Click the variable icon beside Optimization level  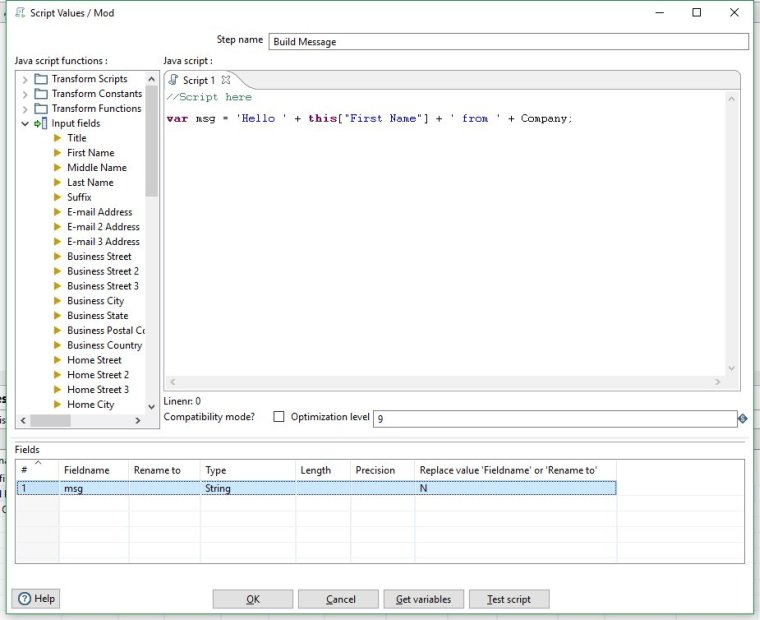tap(742, 418)
